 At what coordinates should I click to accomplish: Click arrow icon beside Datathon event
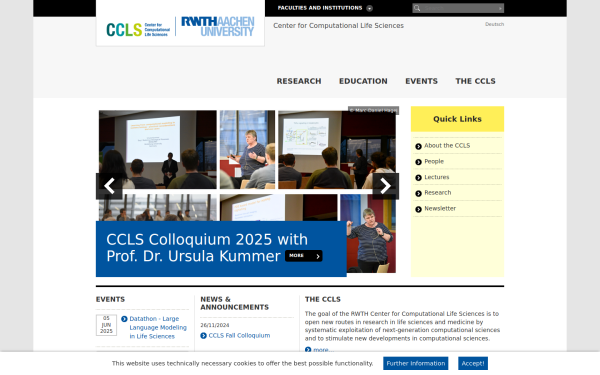[124, 319]
